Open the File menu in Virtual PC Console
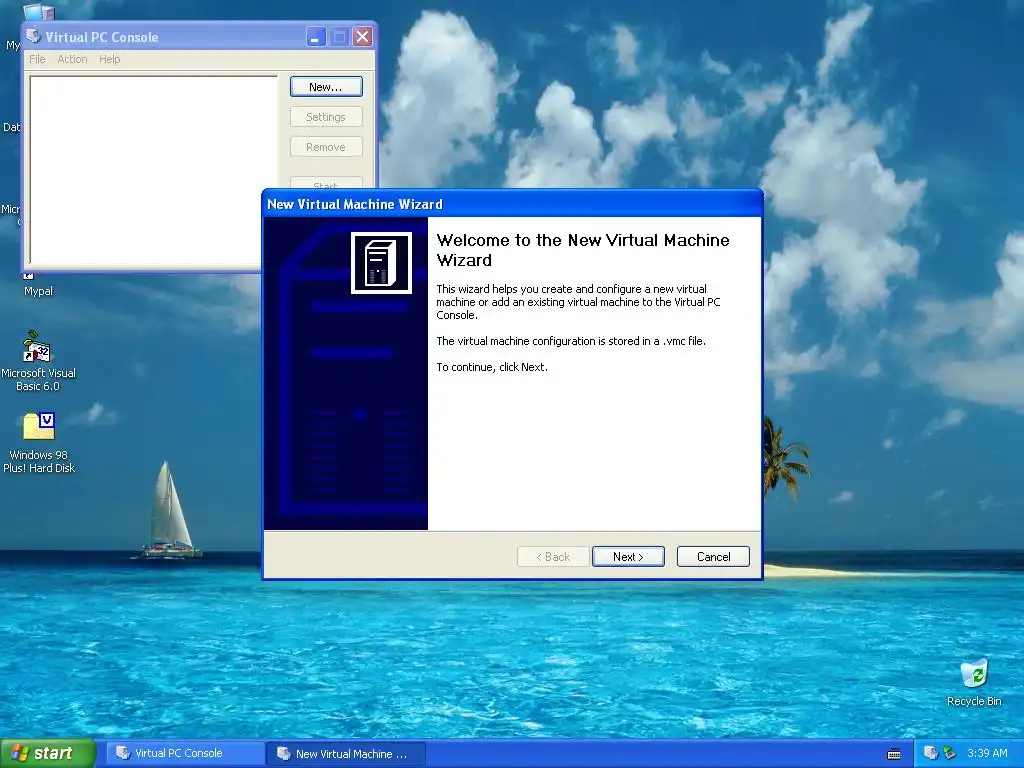The height and width of the screenshot is (768, 1024). pyautogui.click(x=37, y=59)
